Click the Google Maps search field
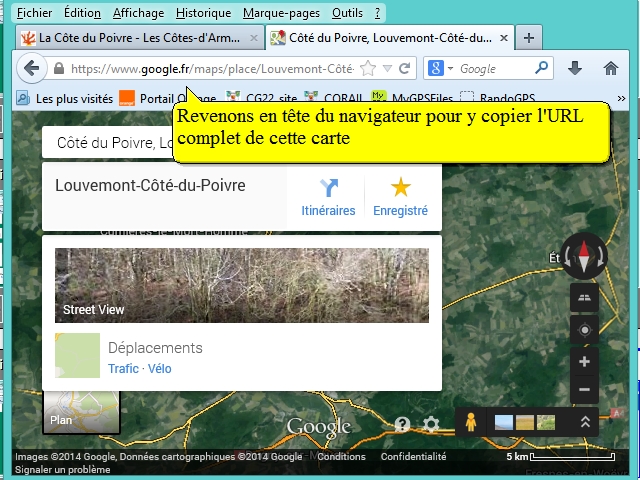 [x=108, y=142]
